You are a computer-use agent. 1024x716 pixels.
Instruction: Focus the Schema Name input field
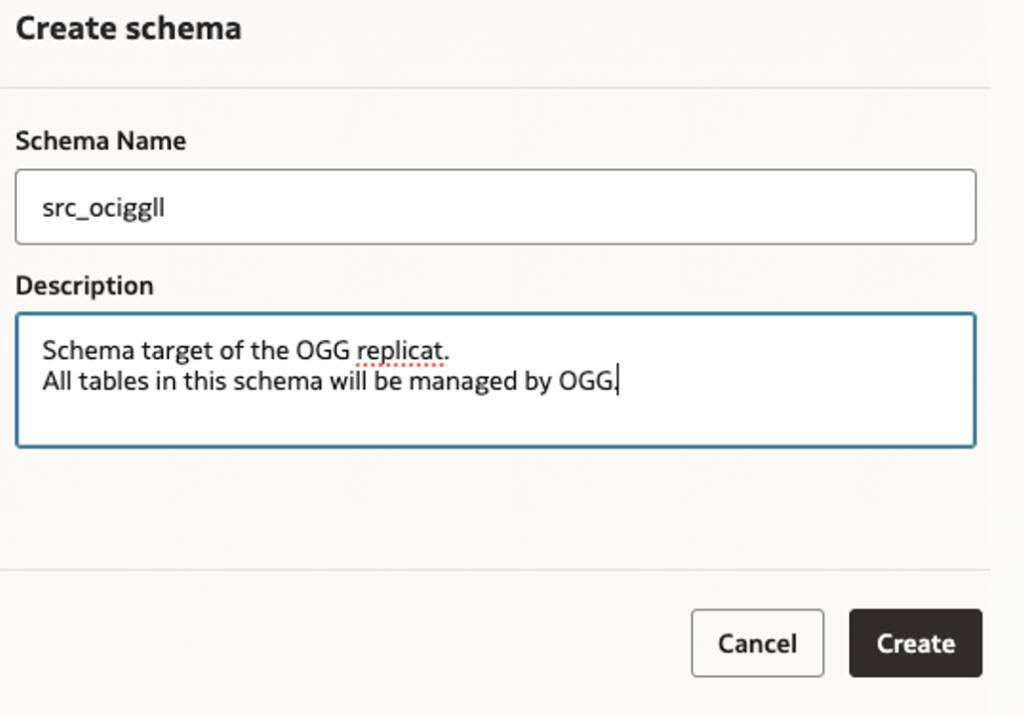[x=495, y=207]
